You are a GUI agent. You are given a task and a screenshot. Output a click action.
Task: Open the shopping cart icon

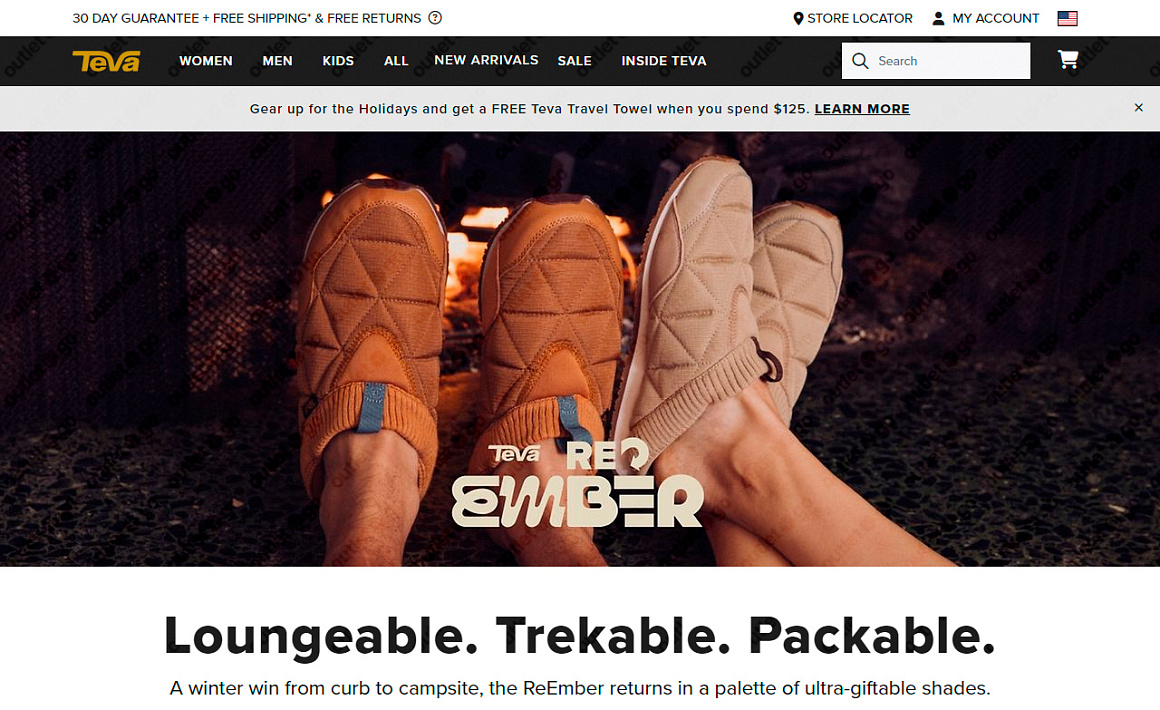1068,60
